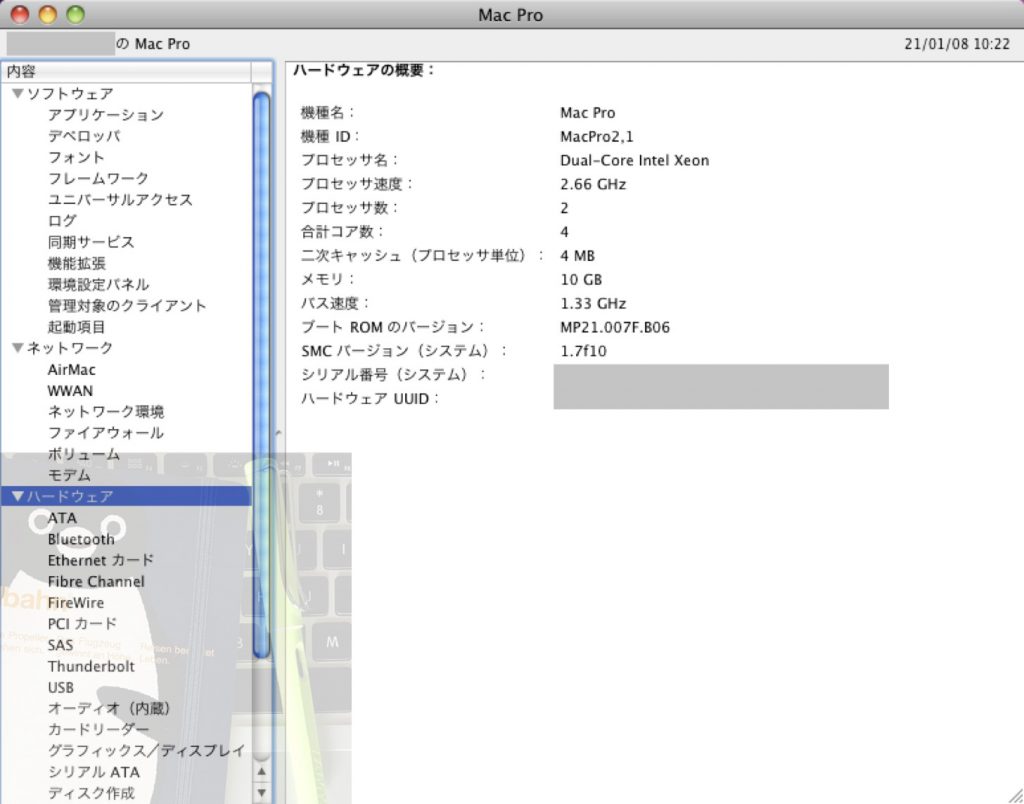Select SAS entry
1024x804 pixels.
(x=60, y=645)
